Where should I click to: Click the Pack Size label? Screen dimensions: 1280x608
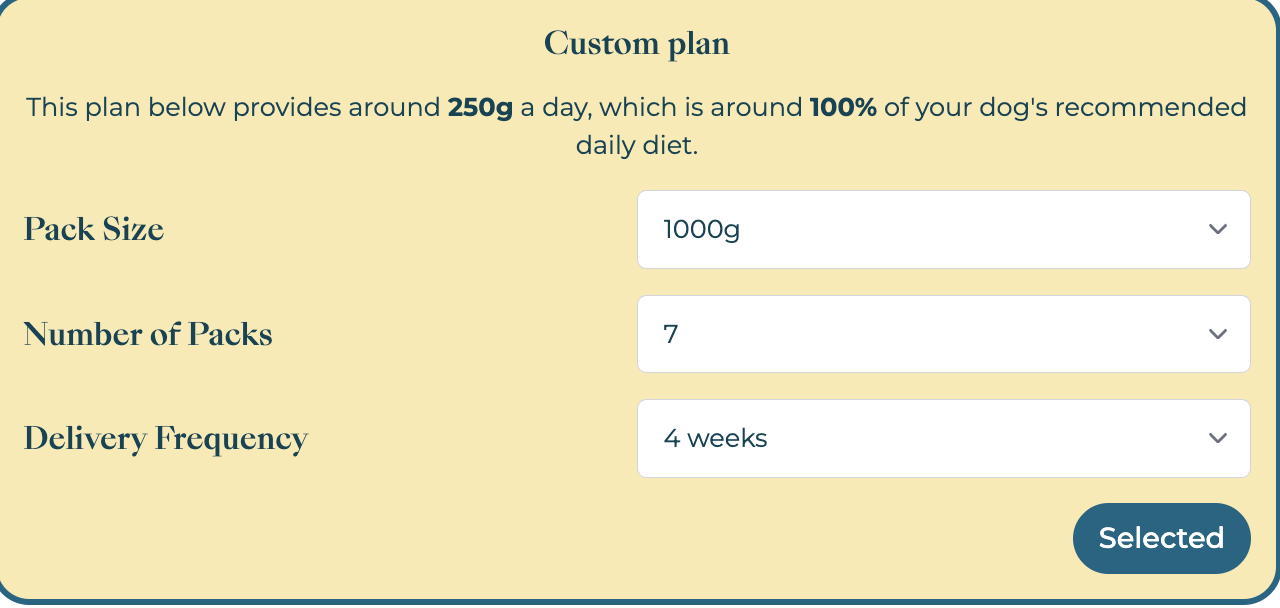tap(94, 229)
